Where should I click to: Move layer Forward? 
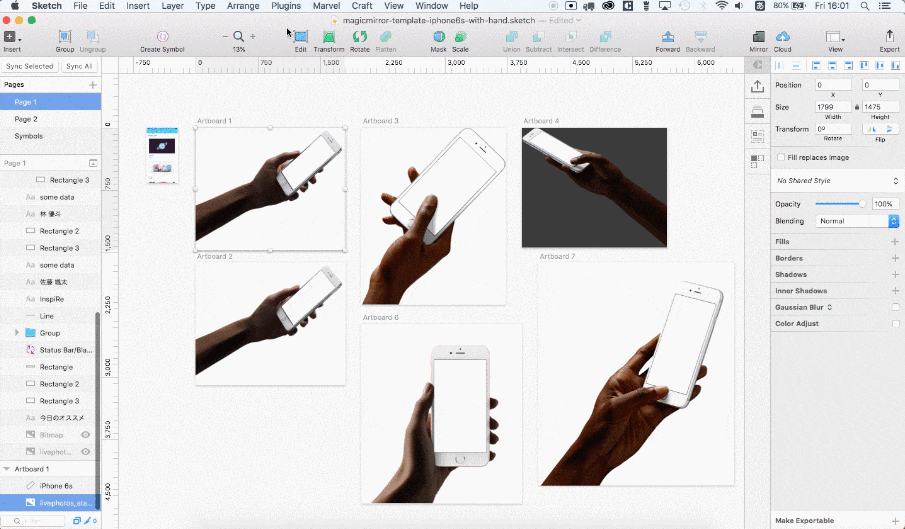pos(668,37)
